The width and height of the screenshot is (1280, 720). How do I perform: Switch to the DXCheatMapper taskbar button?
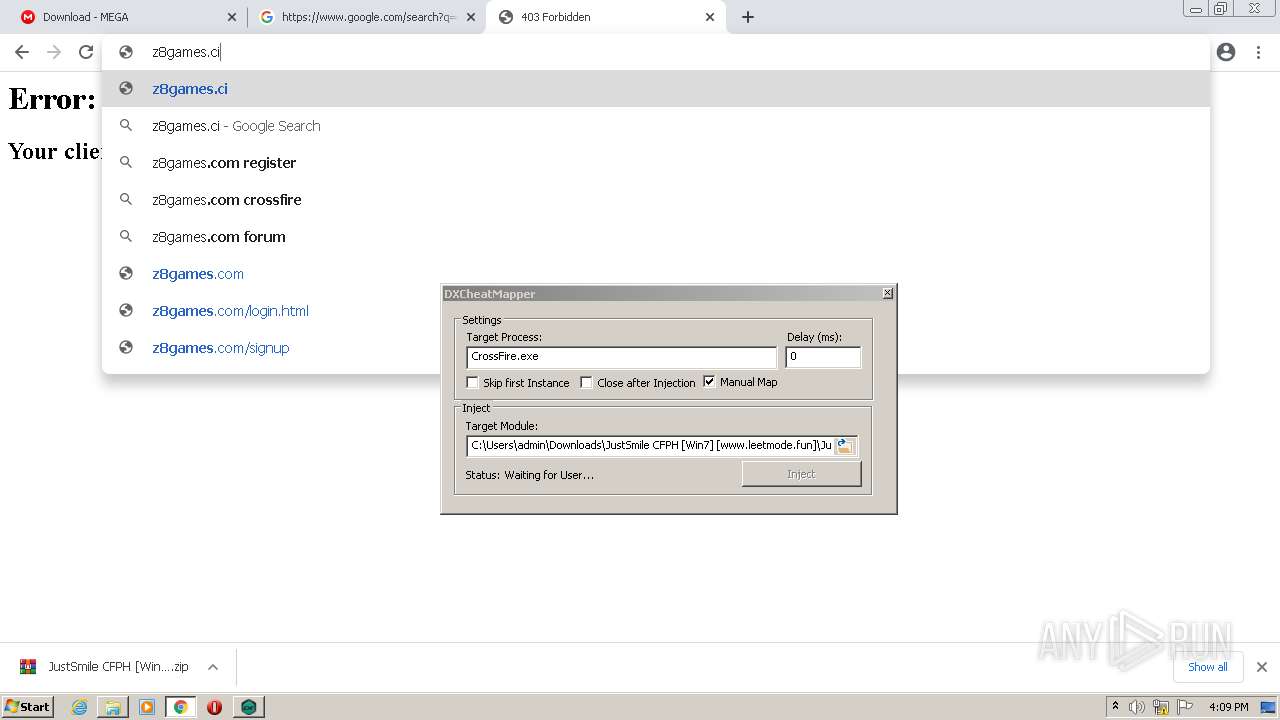[248, 707]
